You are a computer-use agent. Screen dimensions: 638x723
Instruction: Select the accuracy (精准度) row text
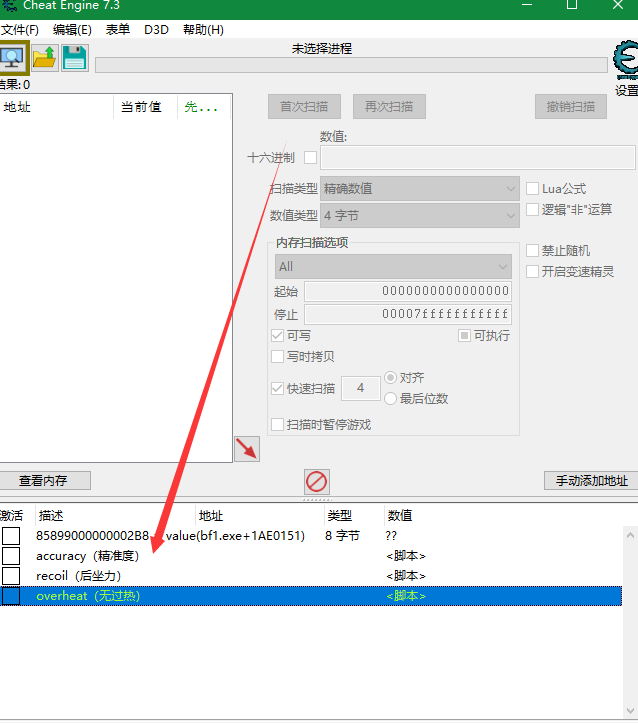pyautogui.click(x=88, y=556)
